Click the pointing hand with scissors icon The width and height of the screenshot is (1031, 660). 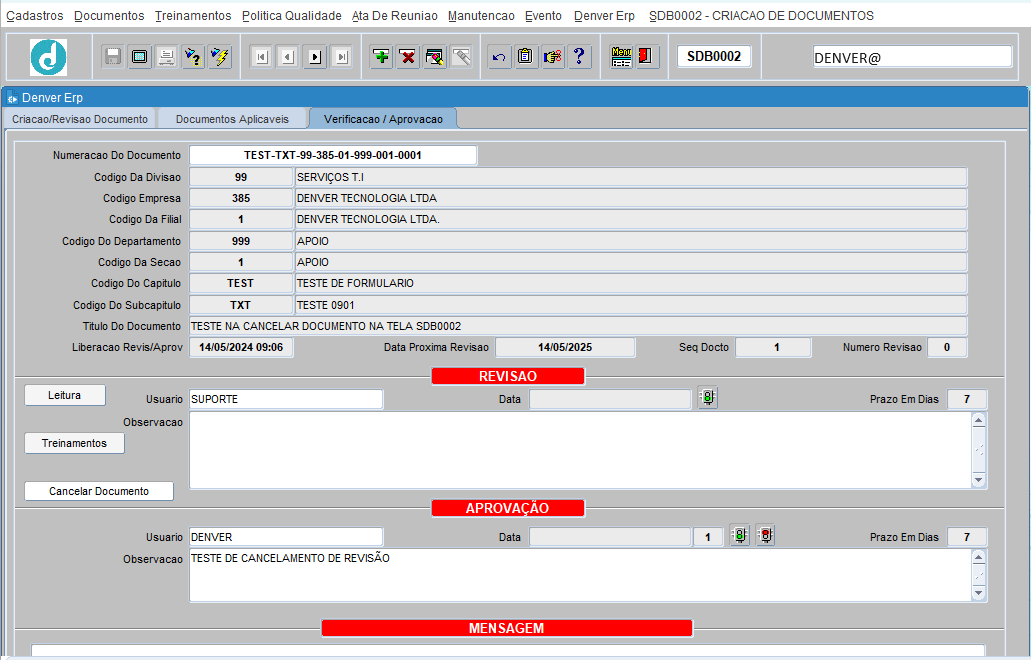(x=553, y=57)
